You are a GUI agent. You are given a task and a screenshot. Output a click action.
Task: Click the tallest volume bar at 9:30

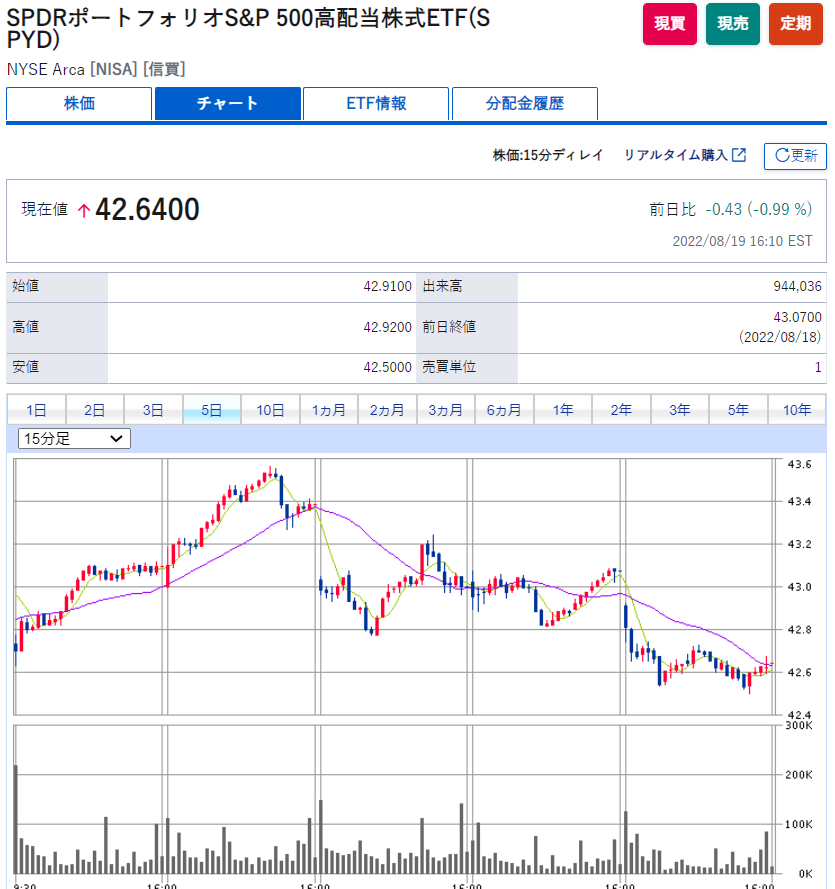pos(16,819)
